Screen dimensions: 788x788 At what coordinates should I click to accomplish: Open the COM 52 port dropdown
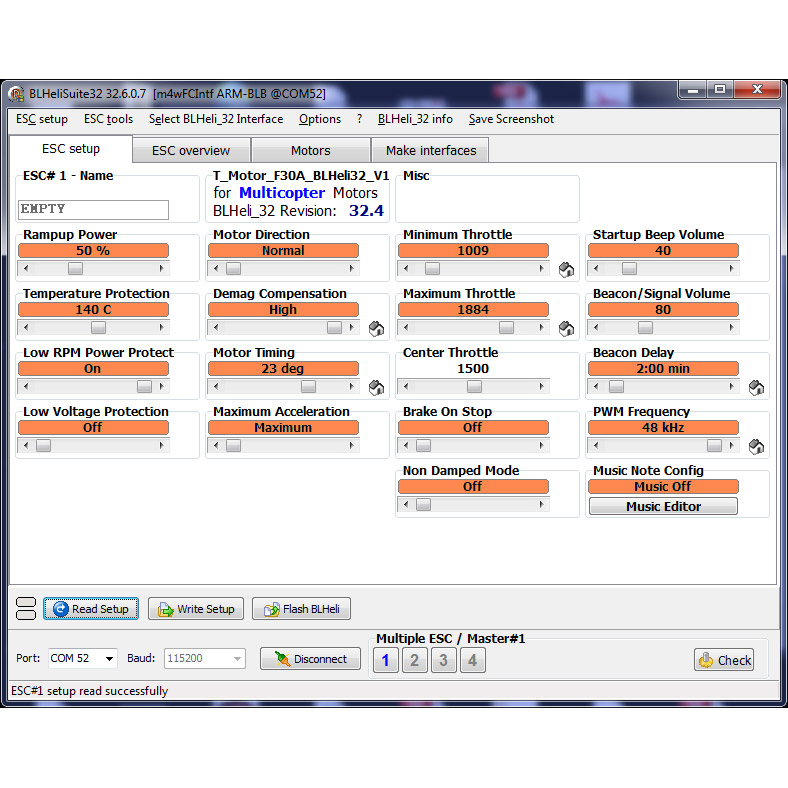coord(109,658)
